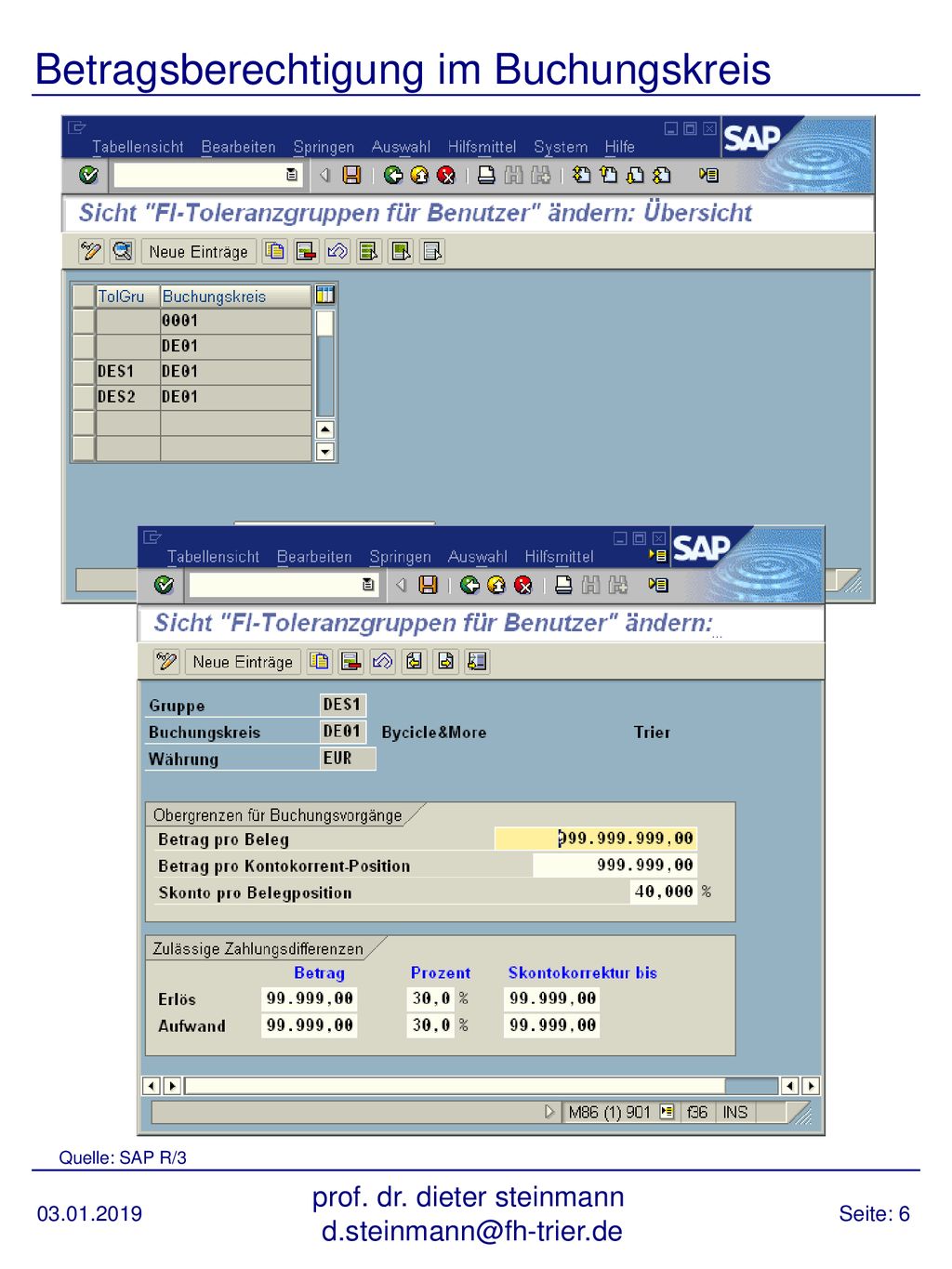Click Delete row icon in the back window
This screenshot has height=1269, width=952.
coord(306,251)
